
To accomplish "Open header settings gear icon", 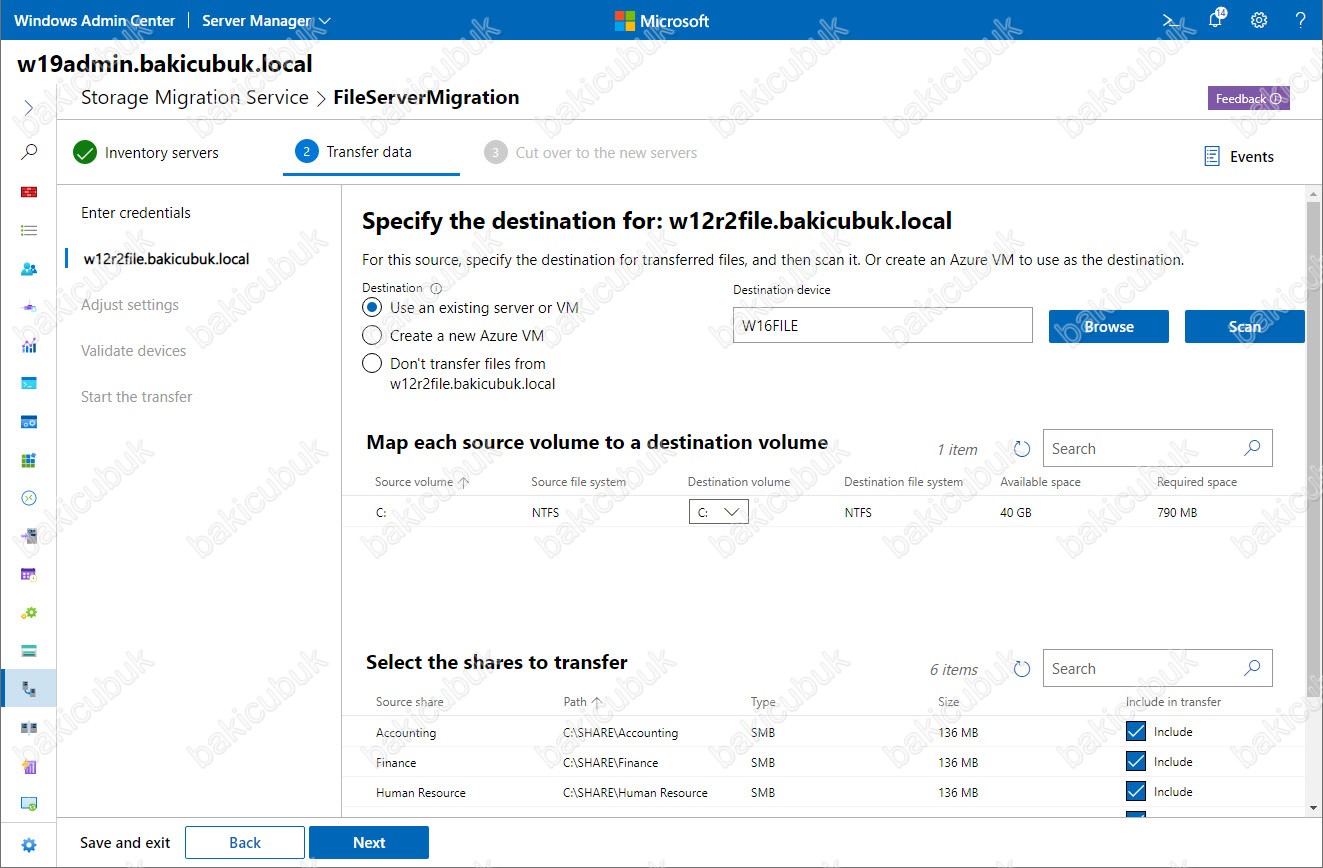I will point(1259,20).
